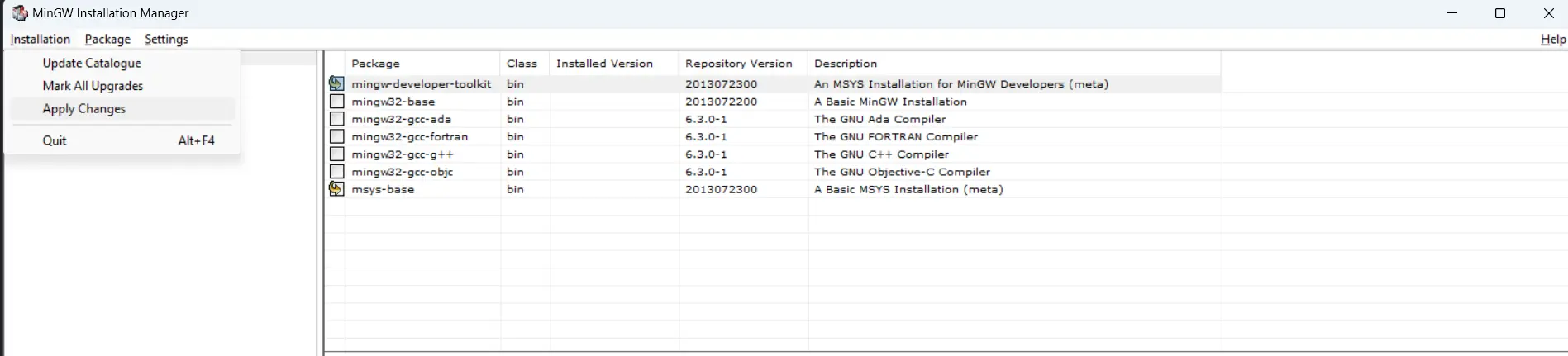Click the Class column header
Screen dimensions: 1568x356
click(524, 64)
